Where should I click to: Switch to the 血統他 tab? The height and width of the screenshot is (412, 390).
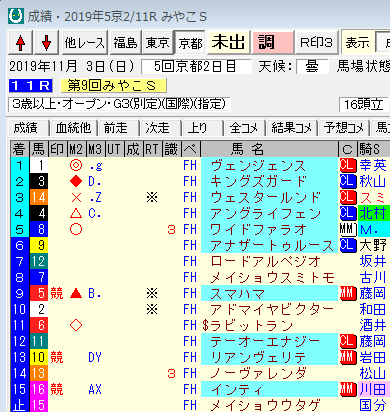click(73, 128)
